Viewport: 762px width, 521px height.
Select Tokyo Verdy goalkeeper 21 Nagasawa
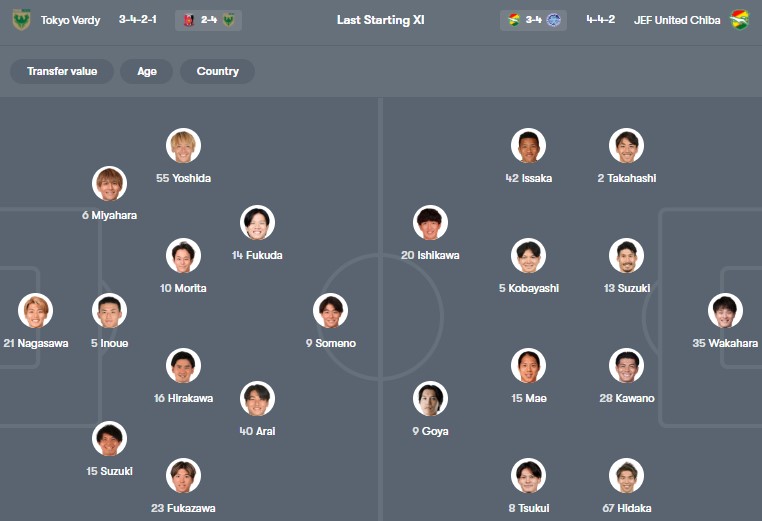tap(36, 311)
